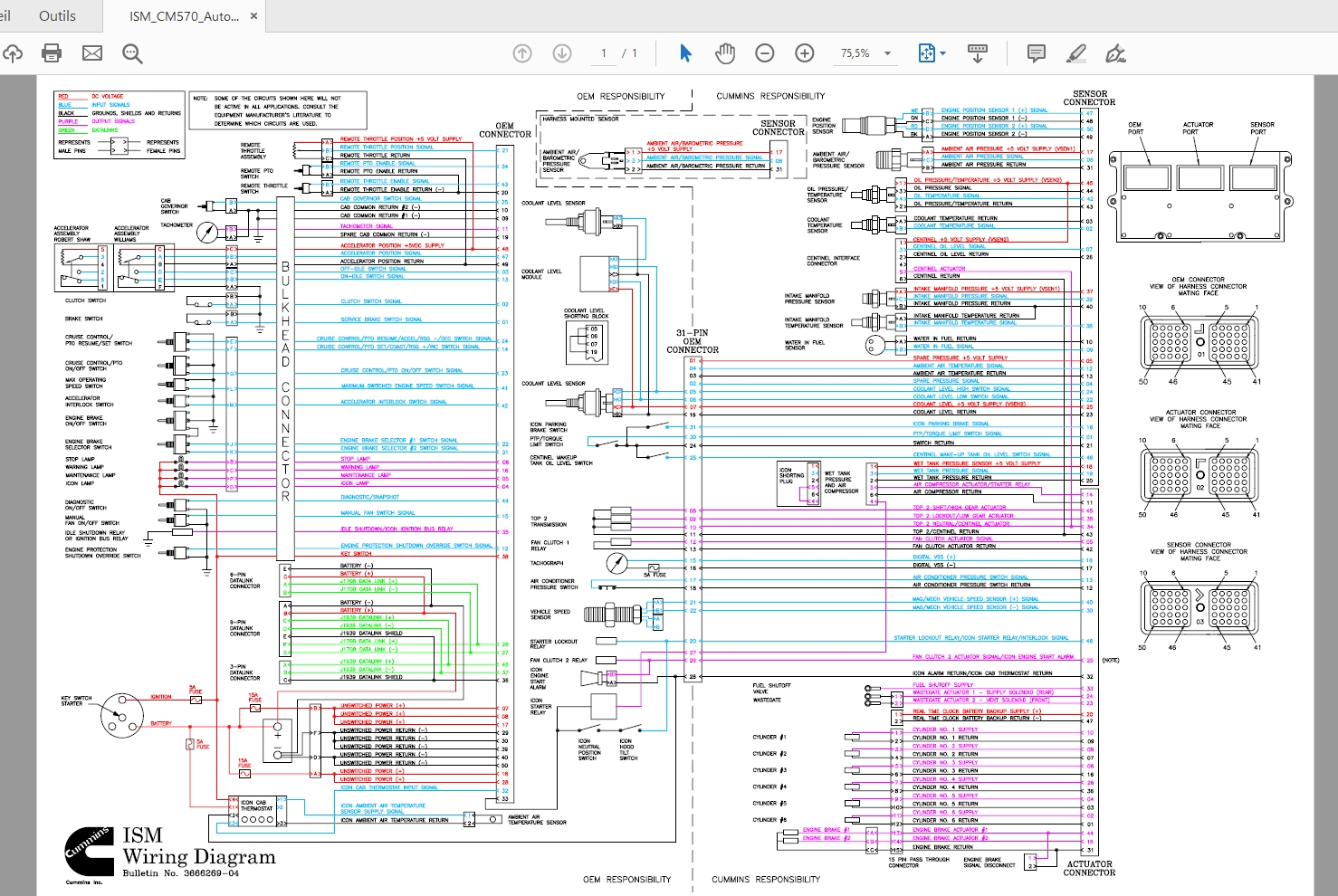Send file by email envelope icon

(92, 53)
